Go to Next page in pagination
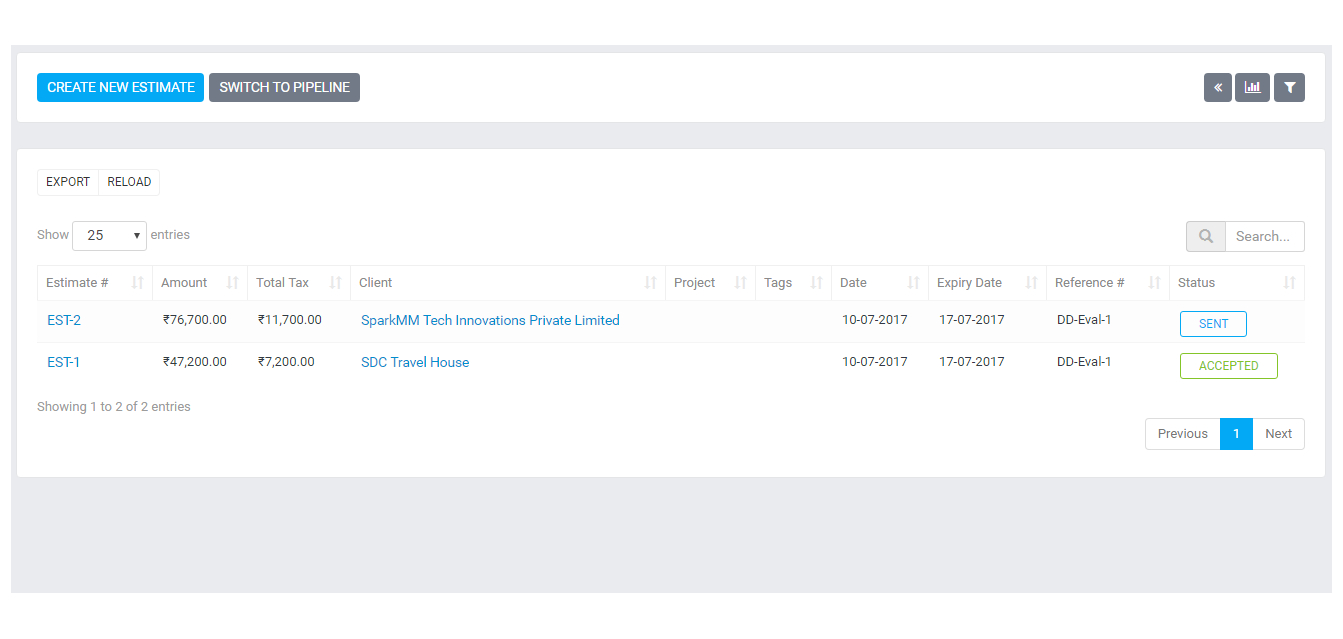Image resolution: width=1343 pixels, height=639 pixels. [1278, 434]
